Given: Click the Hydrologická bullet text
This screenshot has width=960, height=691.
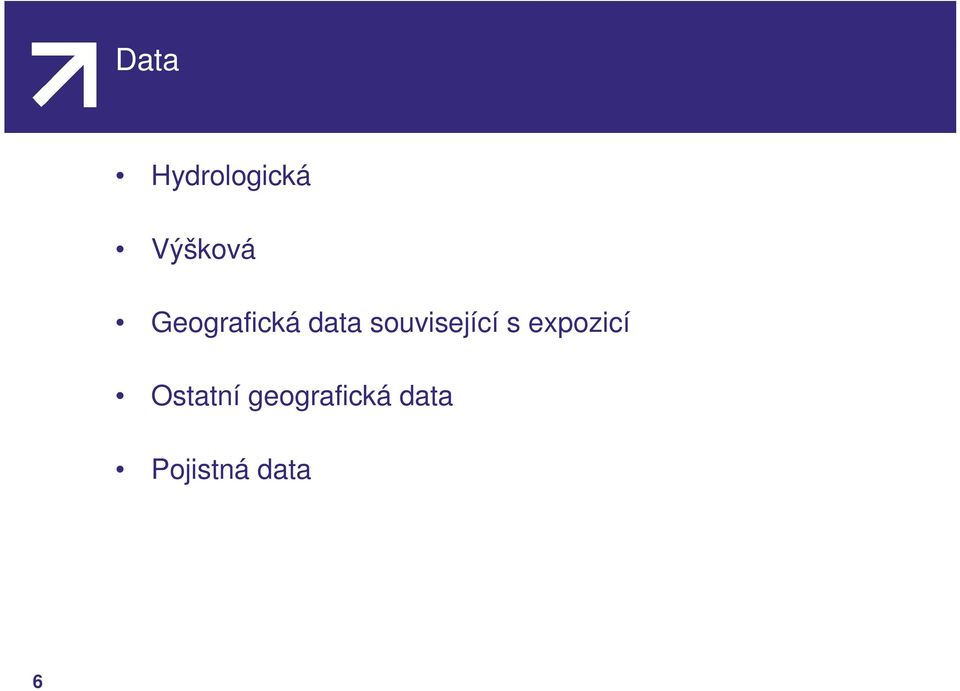Looking at the screenshot, I should coord(231,177).
